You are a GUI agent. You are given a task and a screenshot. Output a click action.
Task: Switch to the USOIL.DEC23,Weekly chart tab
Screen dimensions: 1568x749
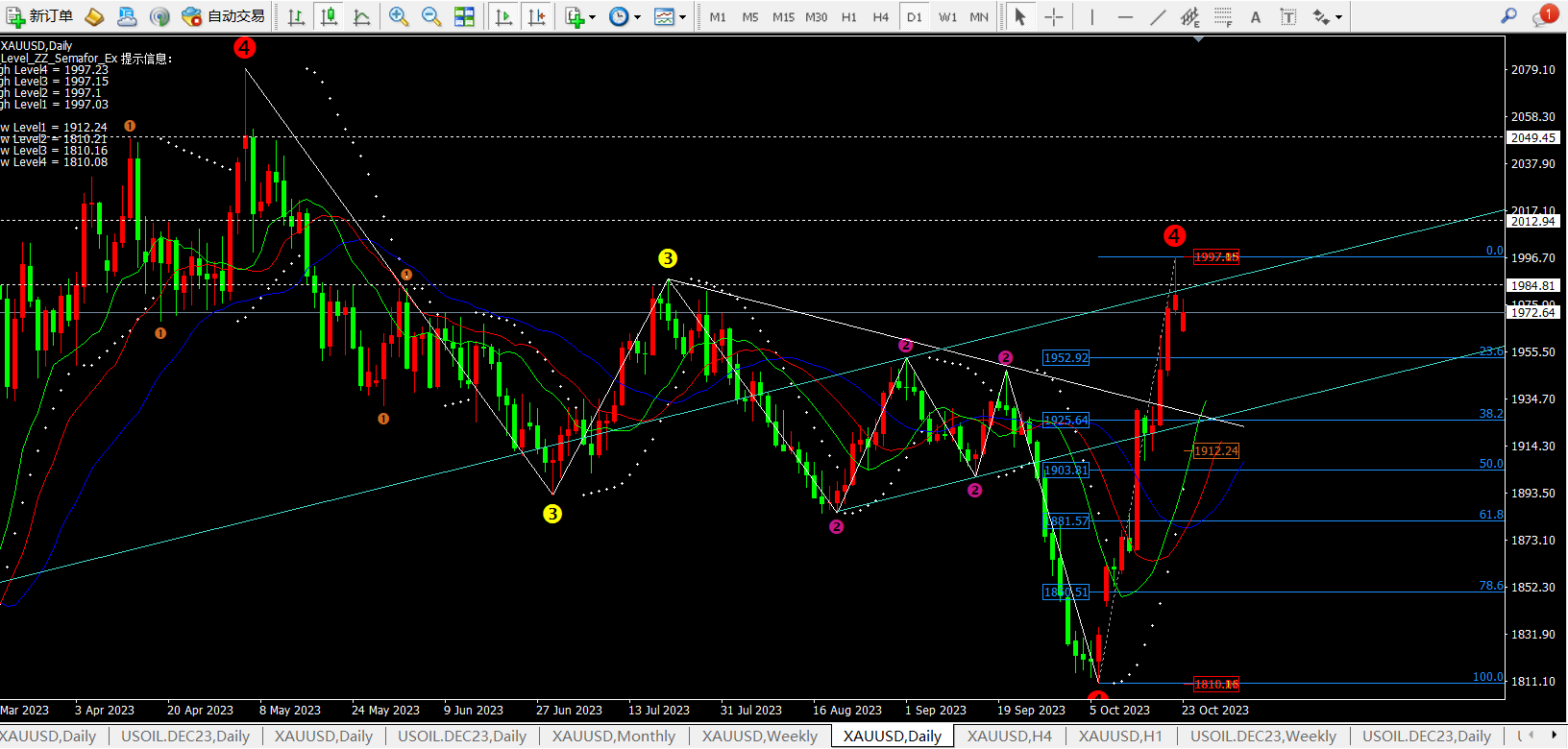pos(1263,737)
